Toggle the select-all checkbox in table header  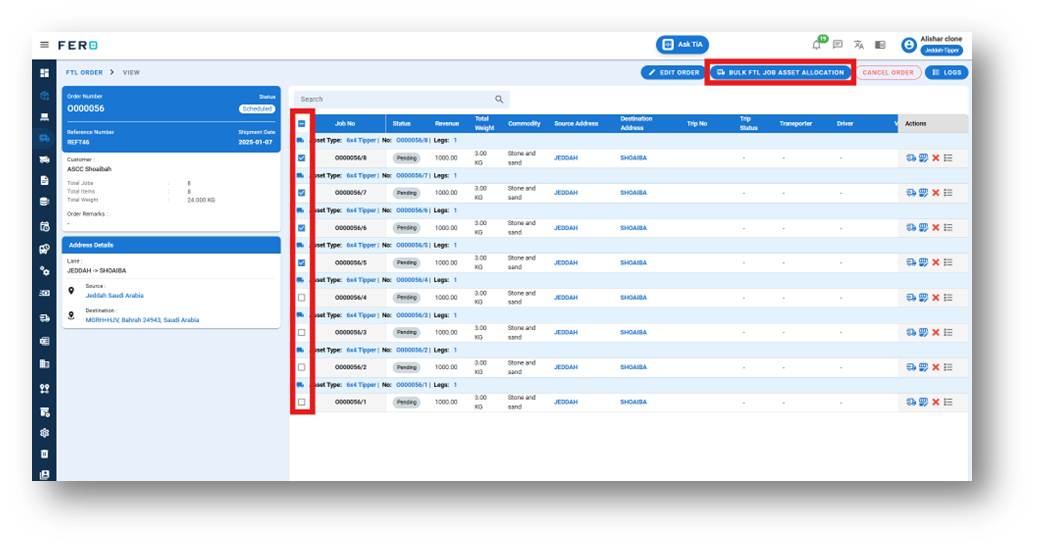click(302, 124)
